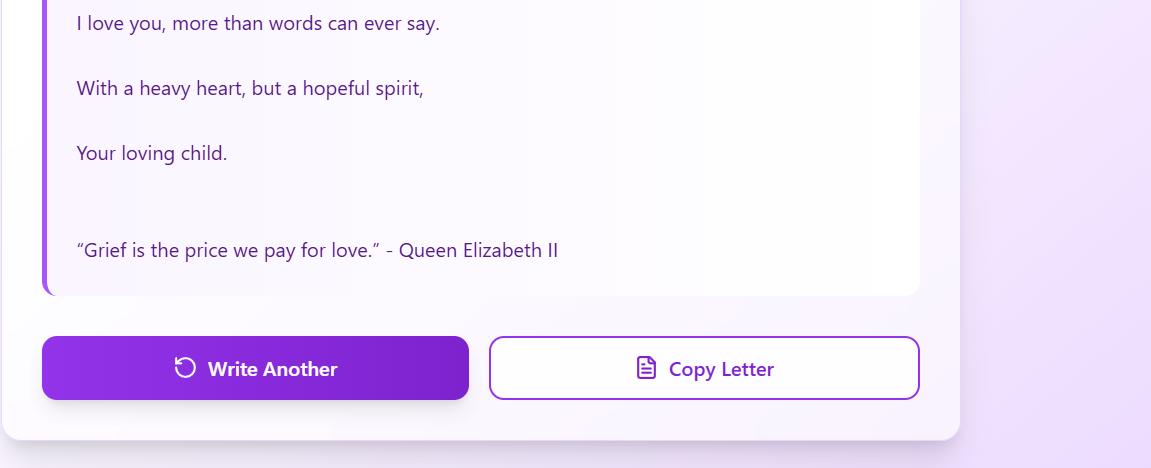Click the gap between the two buttons
The height and width of the screenshot is (468, 1151).
479,368
